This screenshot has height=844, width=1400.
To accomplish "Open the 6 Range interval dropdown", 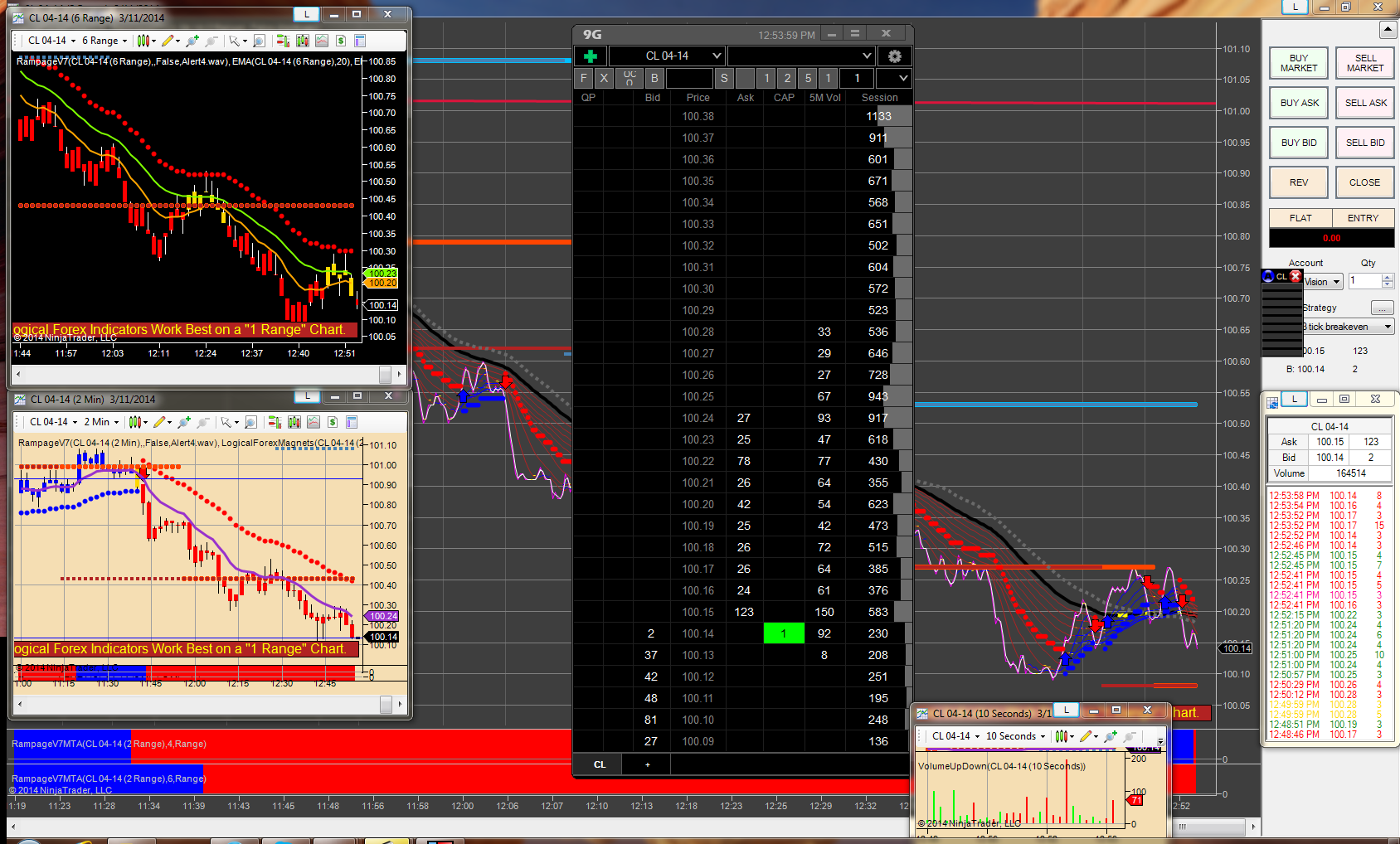I will pyautogui.click(x=105, y=41).
